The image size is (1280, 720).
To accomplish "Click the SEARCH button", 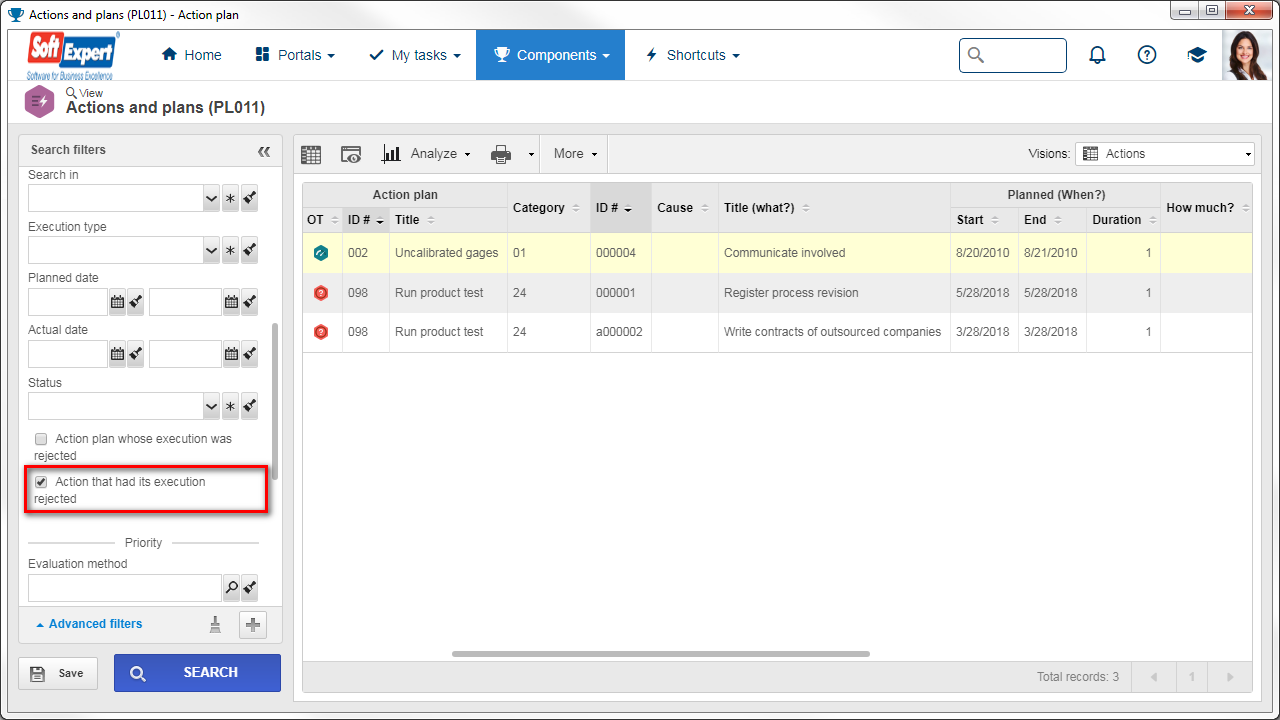I will (x=197, y=673).
